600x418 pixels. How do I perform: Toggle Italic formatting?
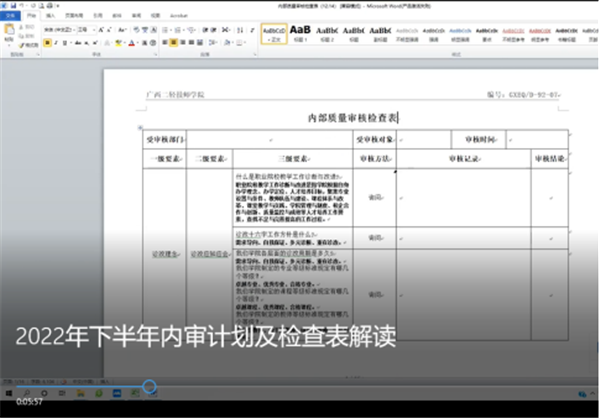click(x=56, y=42)
